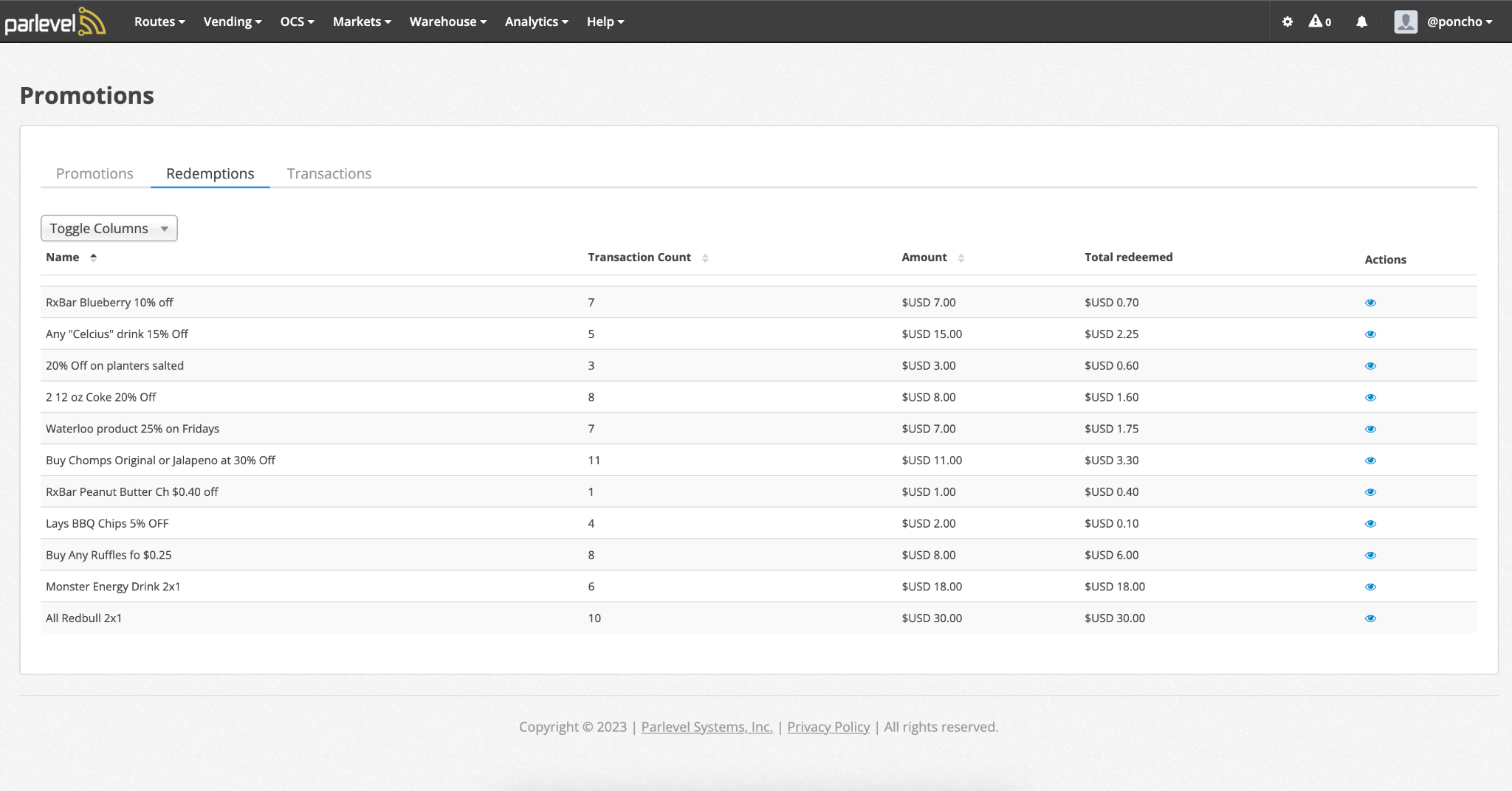1512x791 pixels.
Task: View RxBar Blueberry 10% off redemption details
Action: pyautogui.click(x=1370, y=303)
